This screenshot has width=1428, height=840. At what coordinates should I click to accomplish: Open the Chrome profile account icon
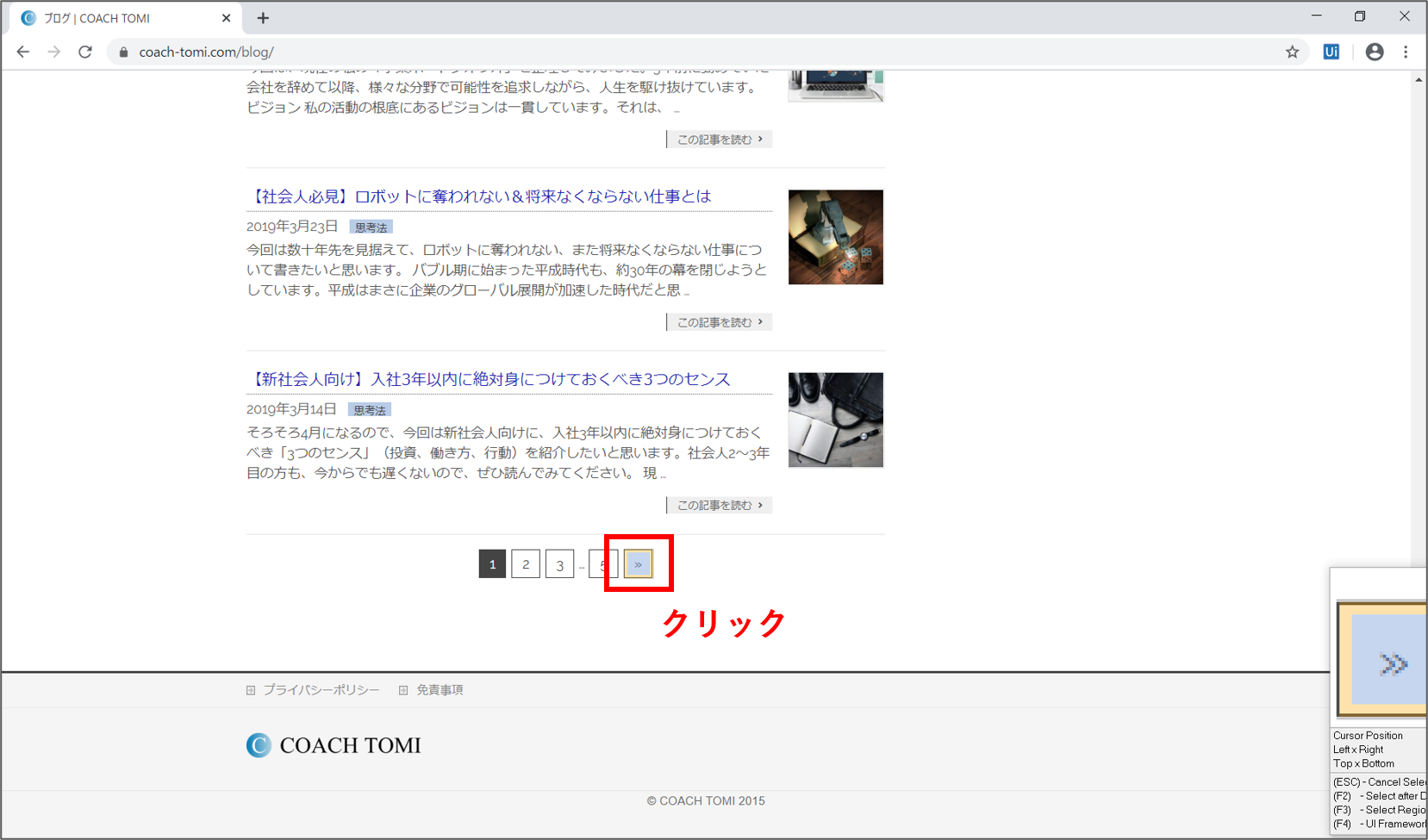click(x=1375, y=52)
